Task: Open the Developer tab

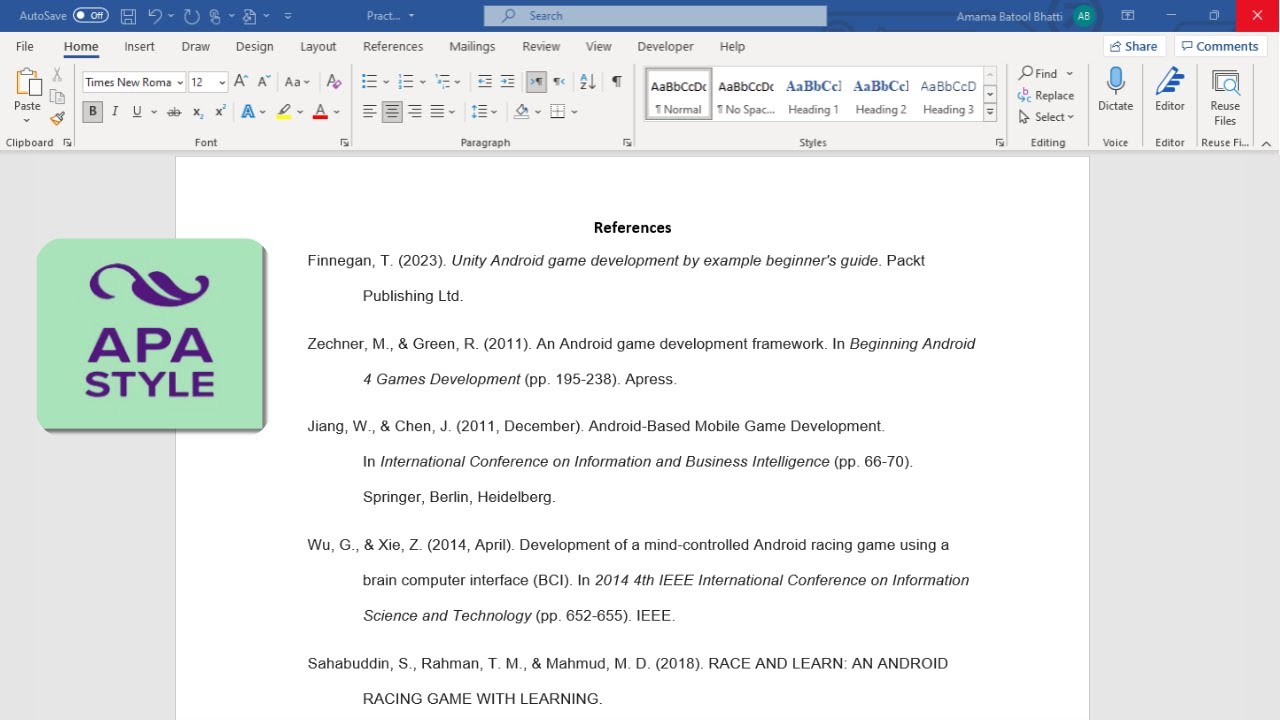Action: pos(665,46)
